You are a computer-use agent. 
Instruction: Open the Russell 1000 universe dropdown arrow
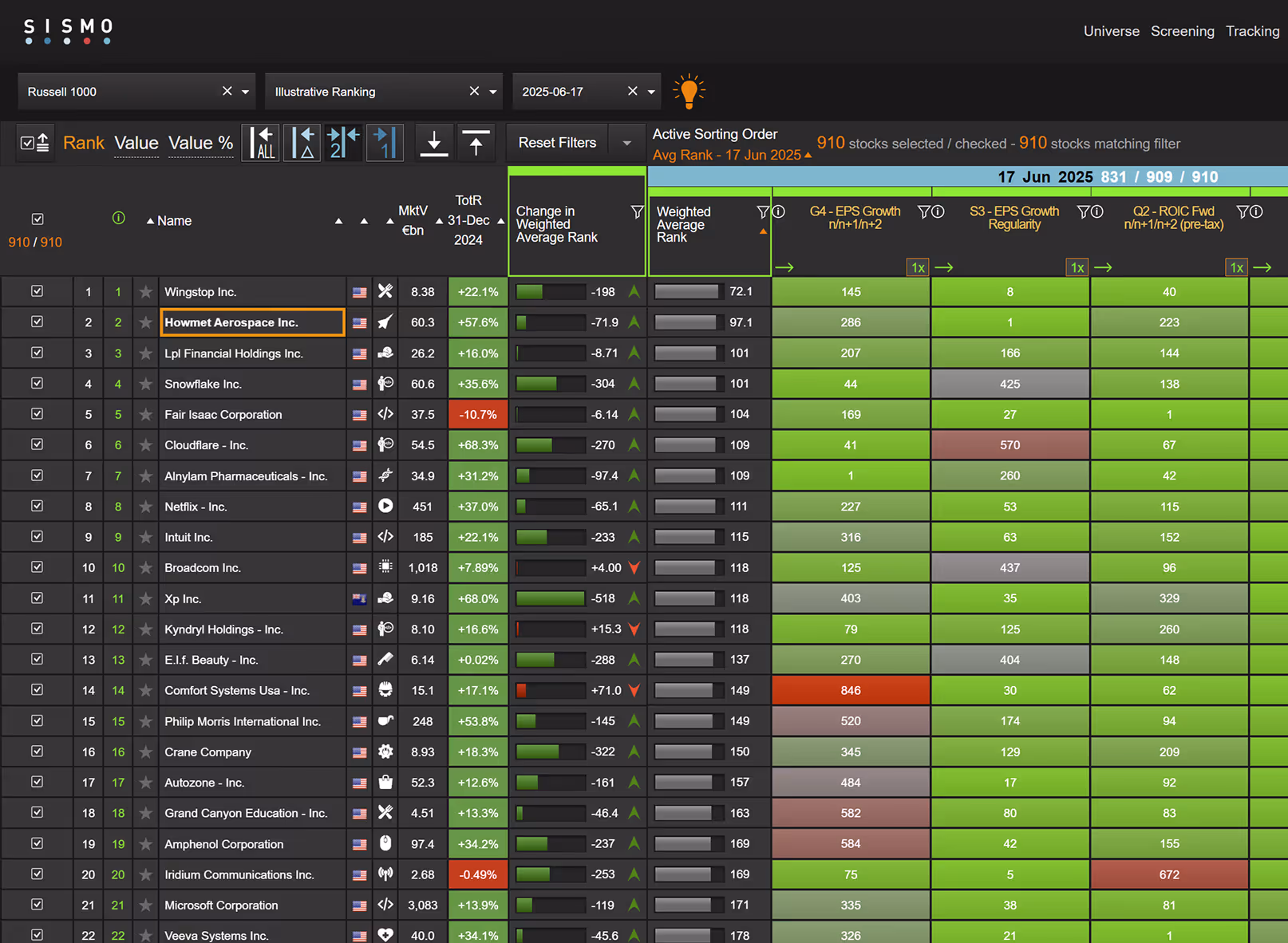(x=246, y=92)
